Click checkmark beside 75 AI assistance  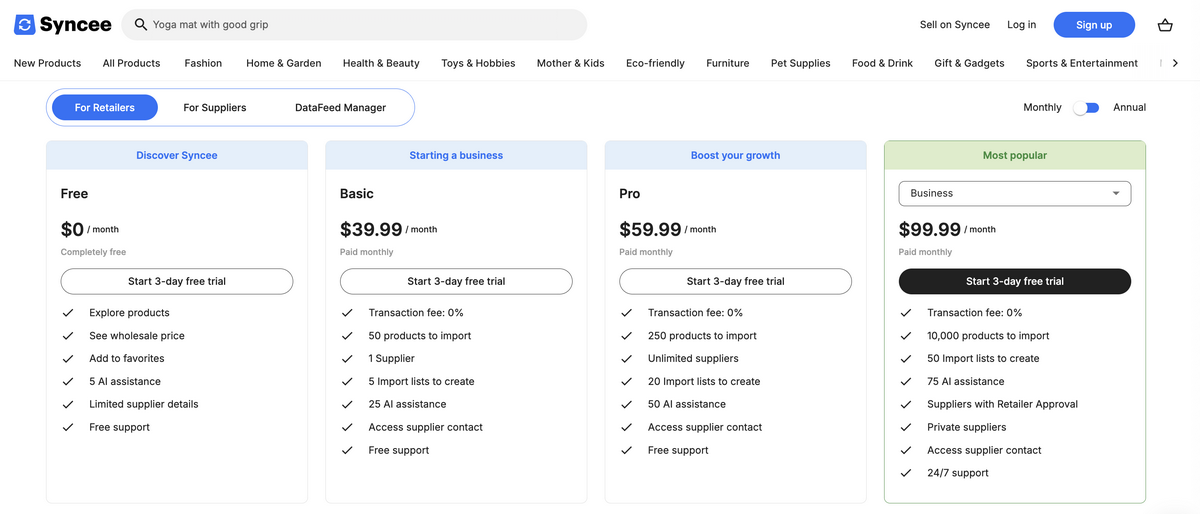(906, 381)
